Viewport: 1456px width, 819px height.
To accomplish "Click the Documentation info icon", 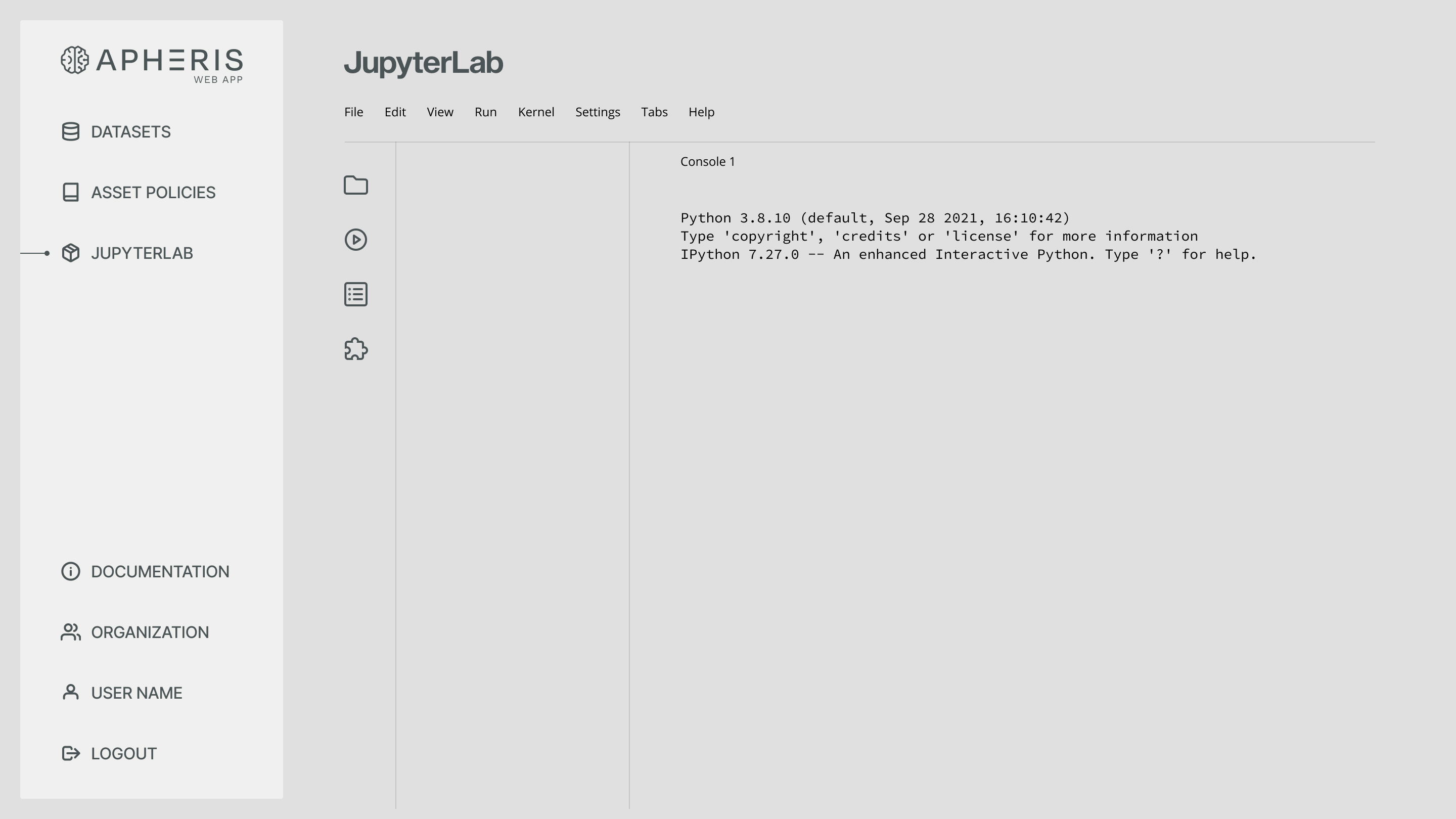I will [70, 571].
